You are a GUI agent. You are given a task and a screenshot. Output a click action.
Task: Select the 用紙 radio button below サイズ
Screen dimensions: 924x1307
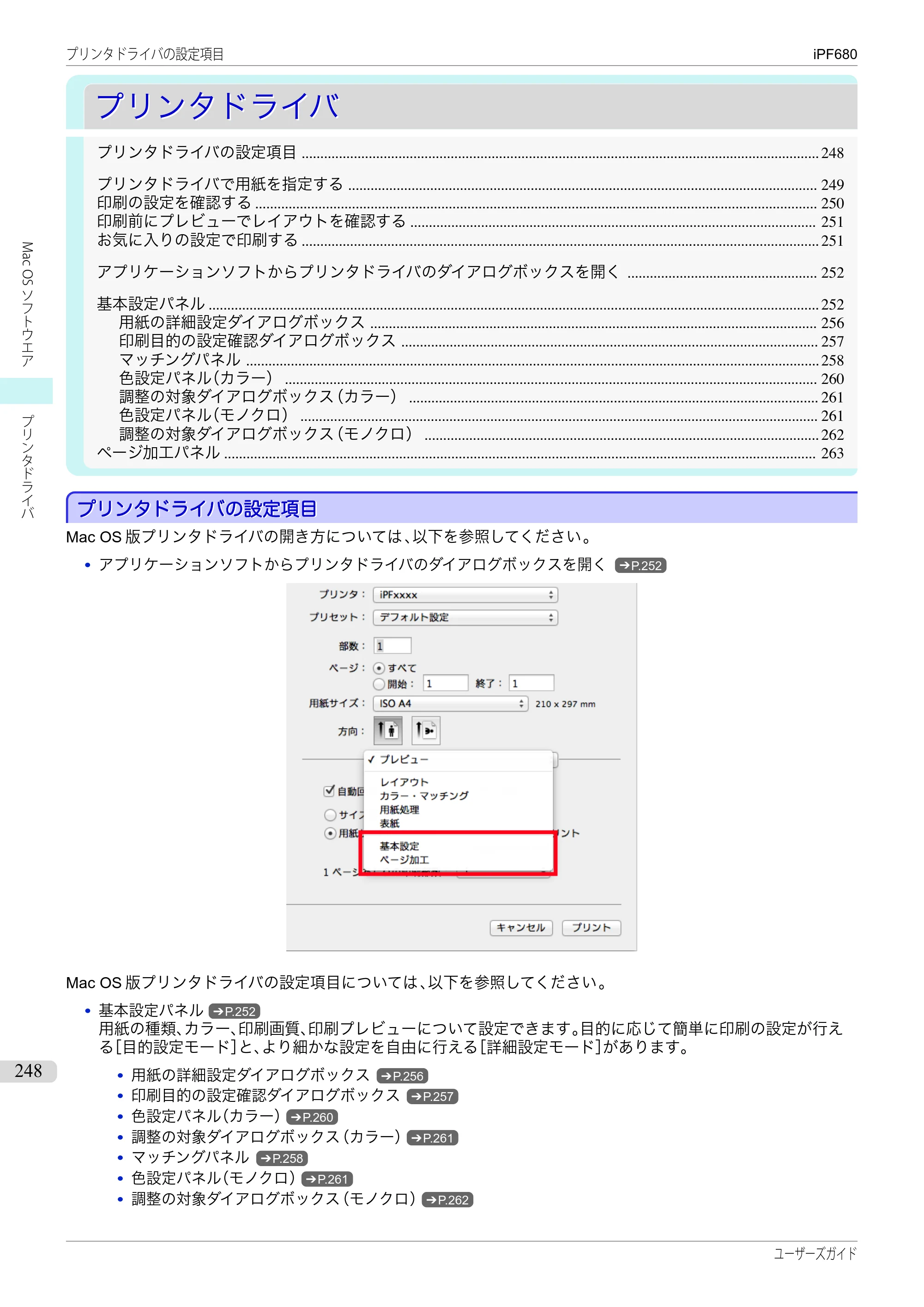pos(330,833)
